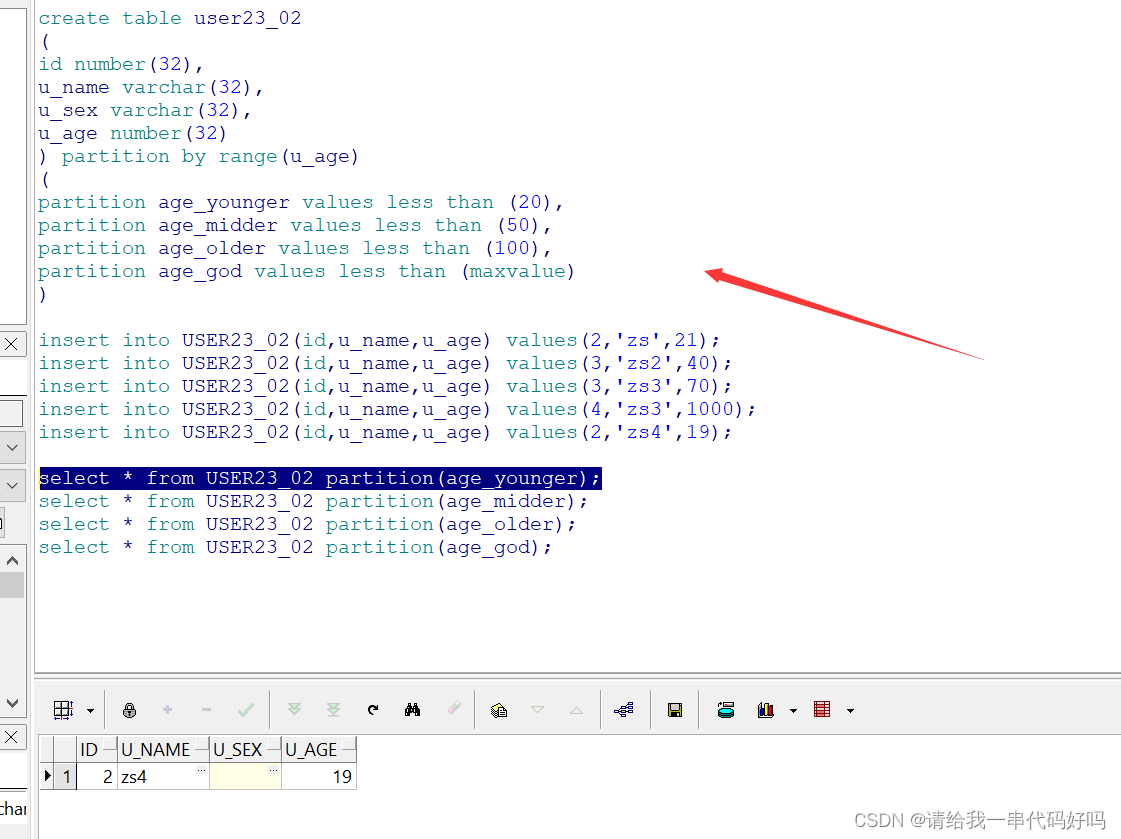Click the previous query down-triangle icon
1121x839 pixels.
(x=538, y=710)
